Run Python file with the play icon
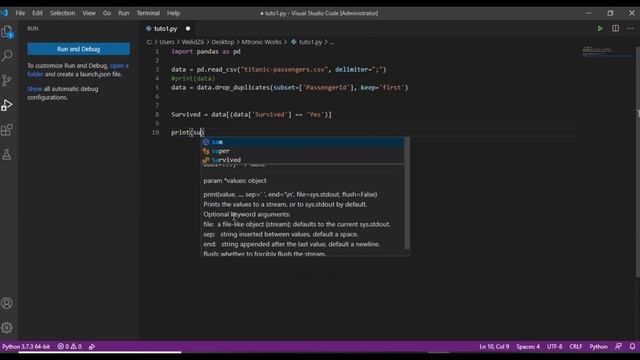Screen dimensions: 640x360 tap(600, 29)
